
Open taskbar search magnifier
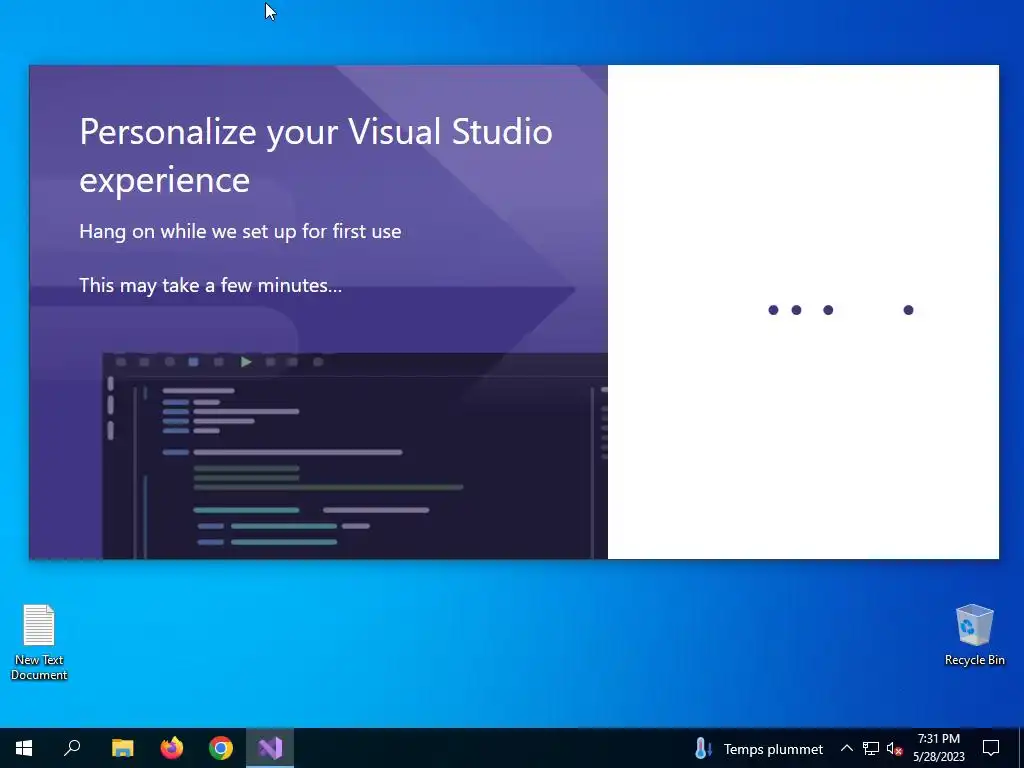click(72, 748)
